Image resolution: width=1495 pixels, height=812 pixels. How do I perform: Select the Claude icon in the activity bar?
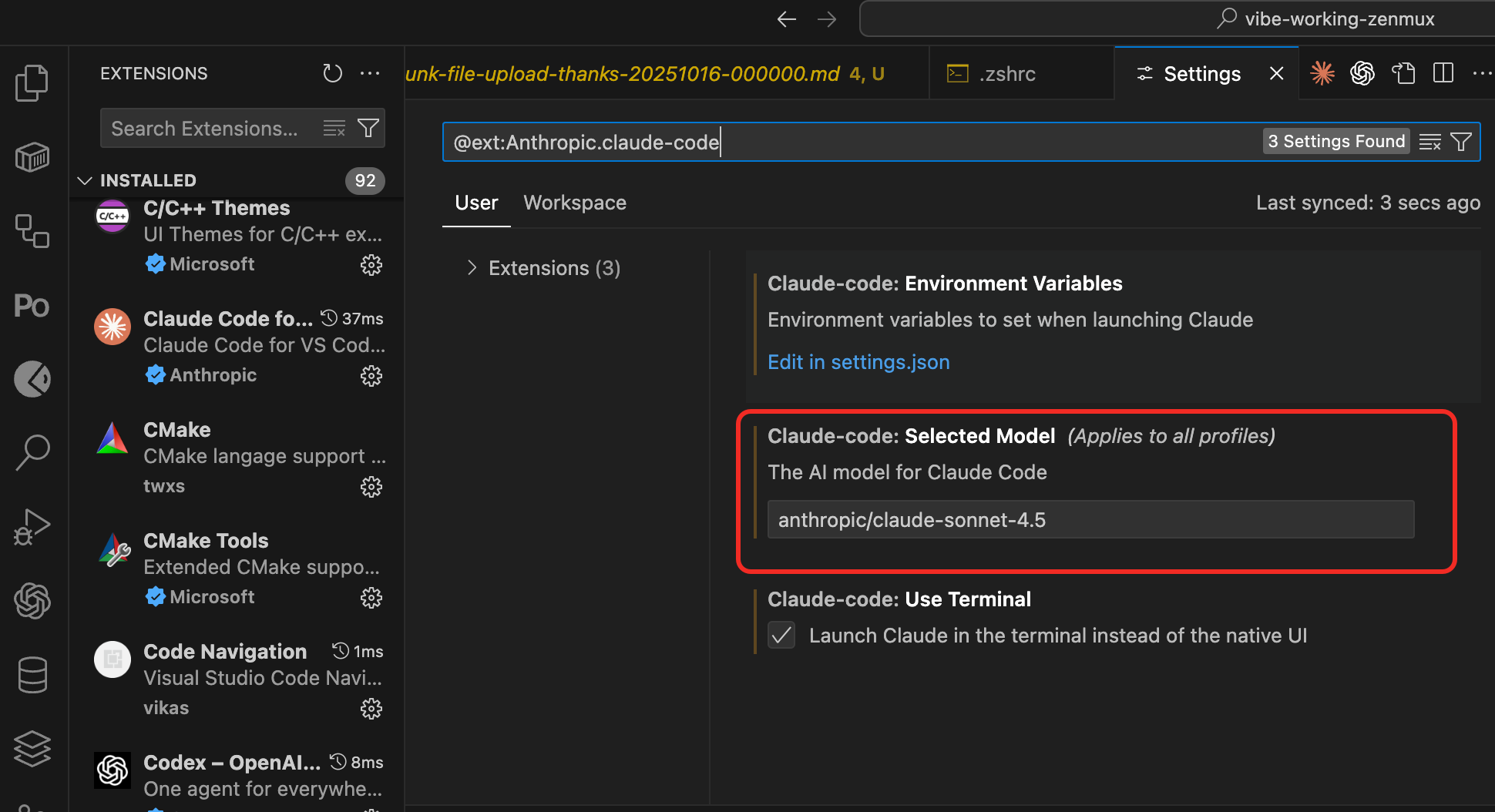32,379
